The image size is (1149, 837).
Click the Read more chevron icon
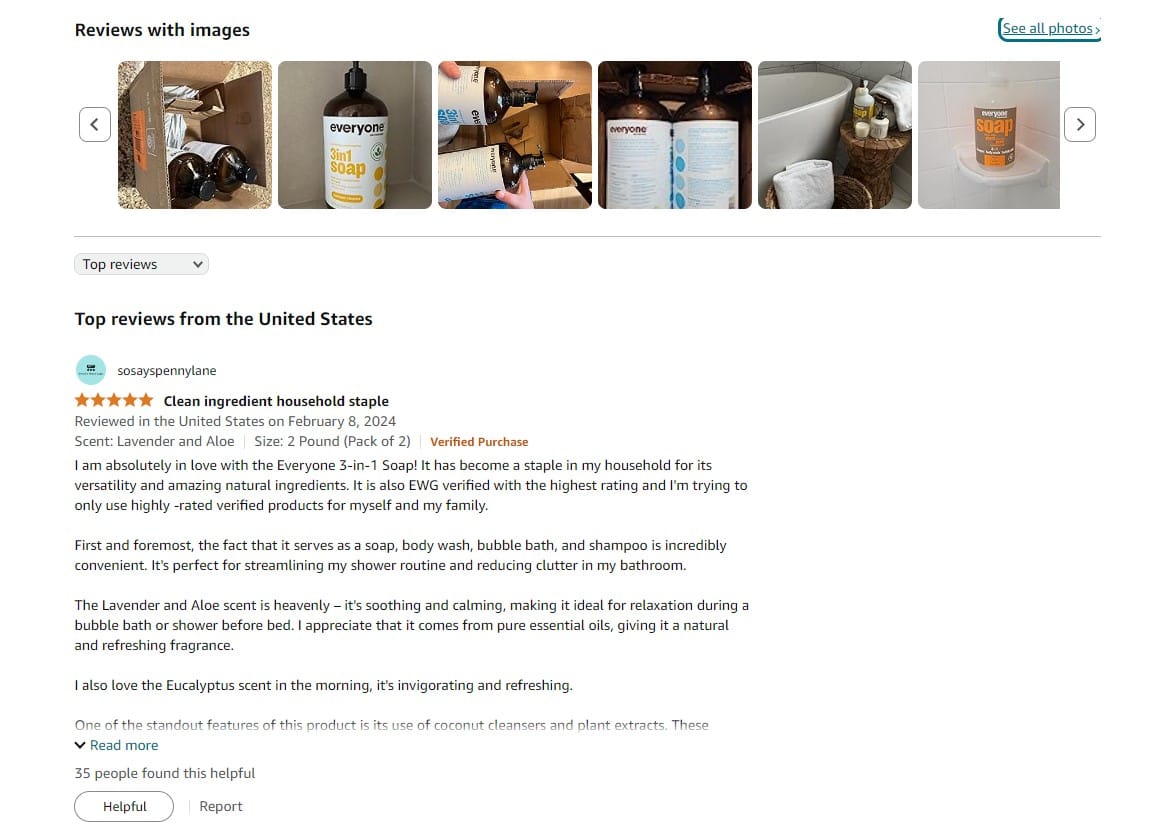tap(80, 745)
